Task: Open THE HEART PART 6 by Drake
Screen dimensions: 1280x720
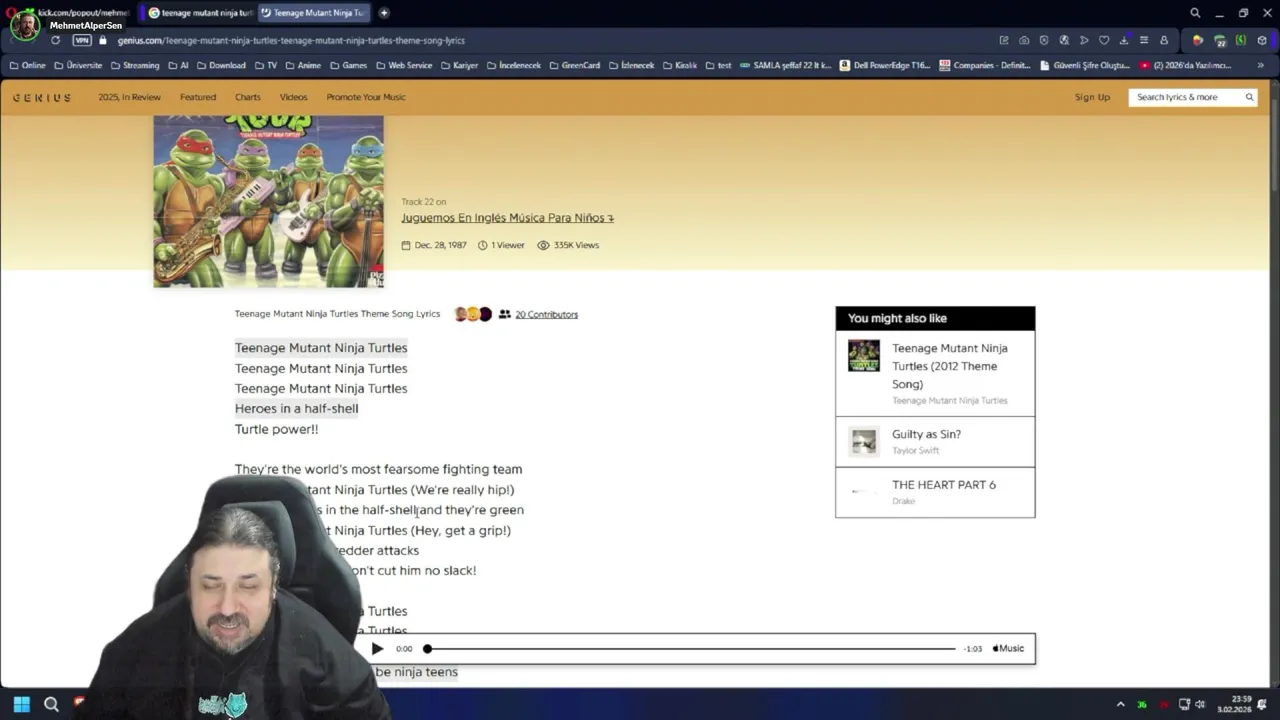Action: point(935,492)
